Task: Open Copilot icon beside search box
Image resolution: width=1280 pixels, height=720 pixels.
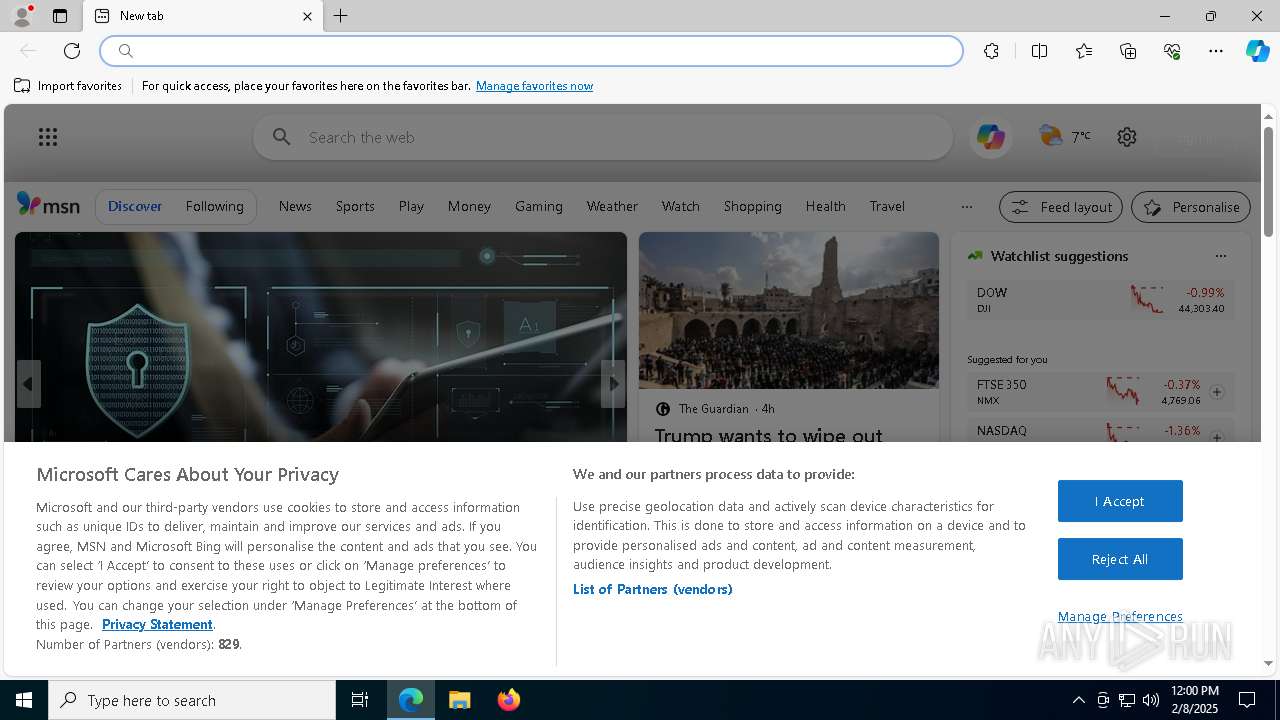Action: click(991, 137)
